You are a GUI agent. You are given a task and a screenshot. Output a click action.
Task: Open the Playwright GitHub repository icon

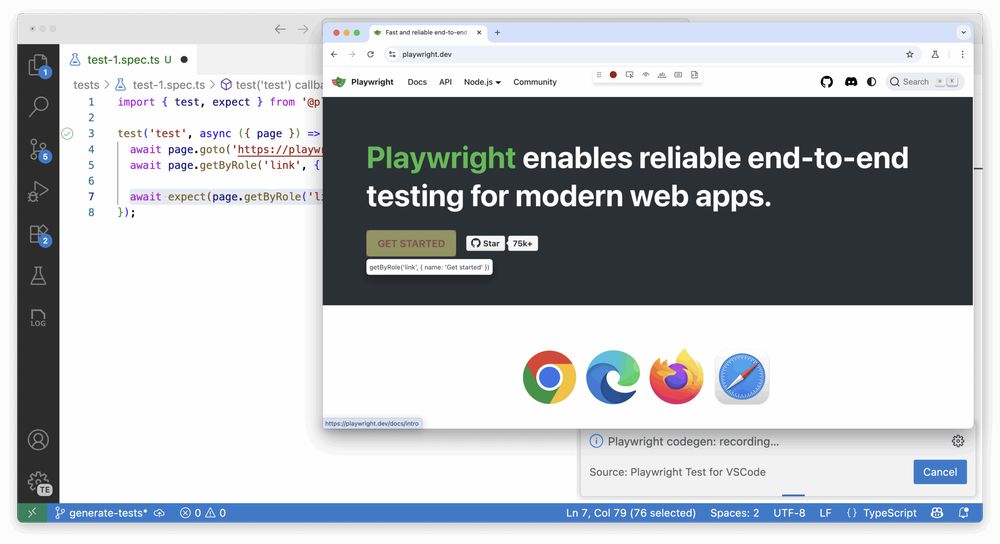[x=827, y=82]
